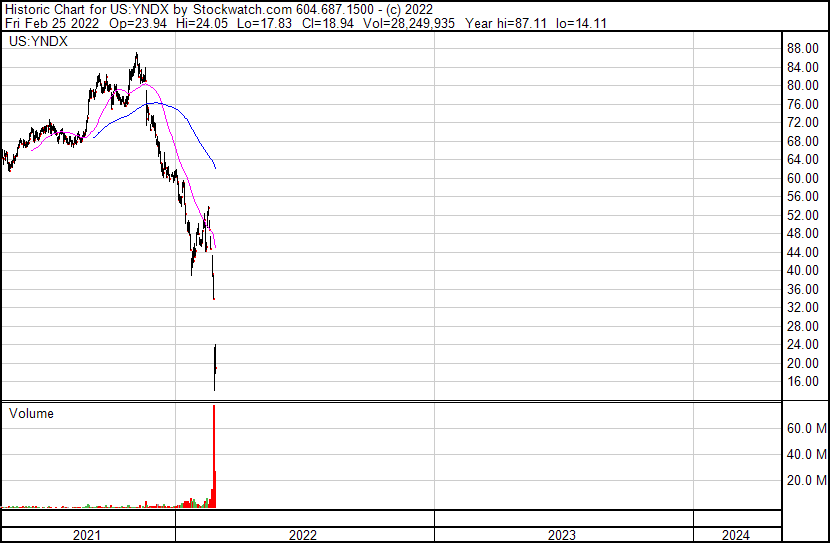The width and height of the screenshot is (830, 543).
Task: Click the 64.00 price axis label
Action: [x=803, y=159]
